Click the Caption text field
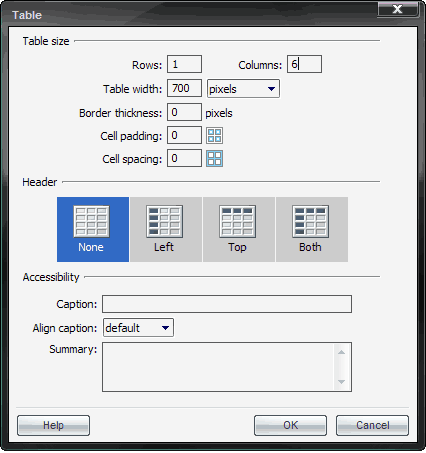The width and height of the screenshot is (426, 453). coord(227,304)
